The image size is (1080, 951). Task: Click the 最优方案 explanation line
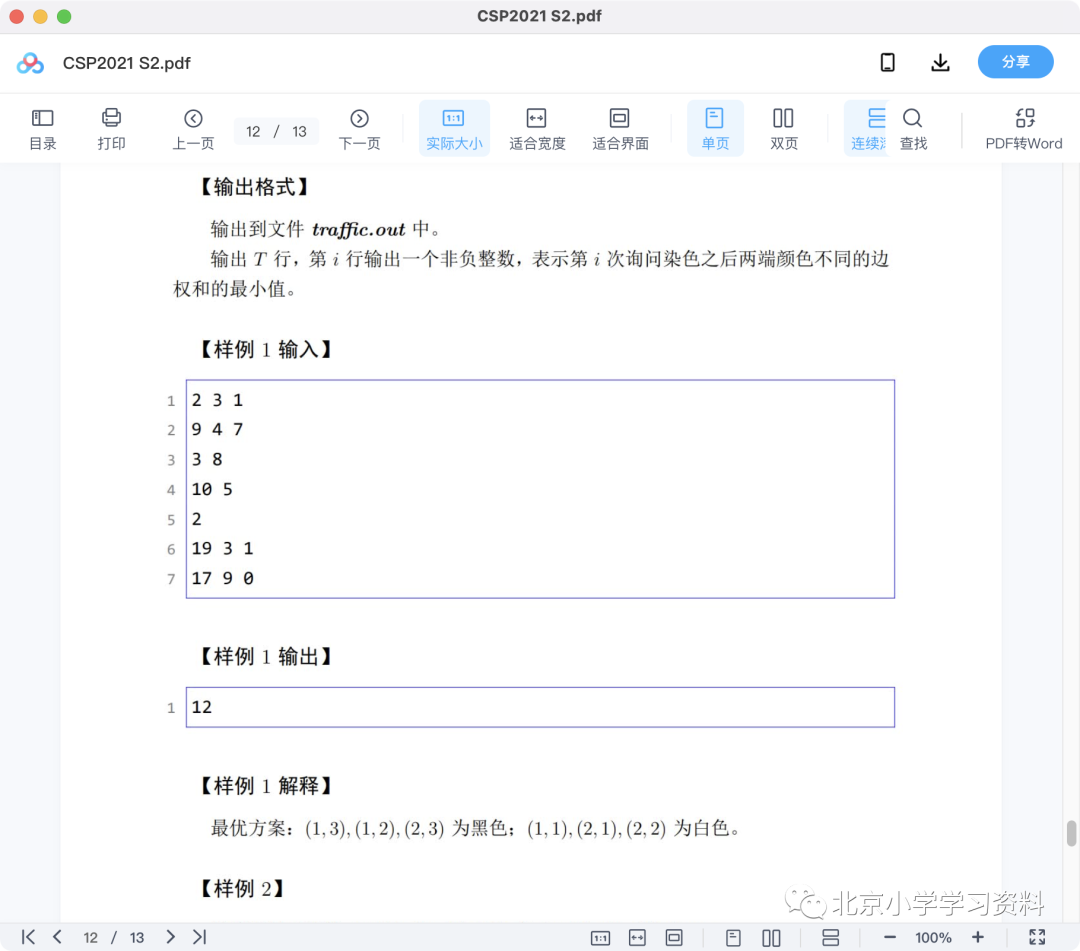[475, 828]
